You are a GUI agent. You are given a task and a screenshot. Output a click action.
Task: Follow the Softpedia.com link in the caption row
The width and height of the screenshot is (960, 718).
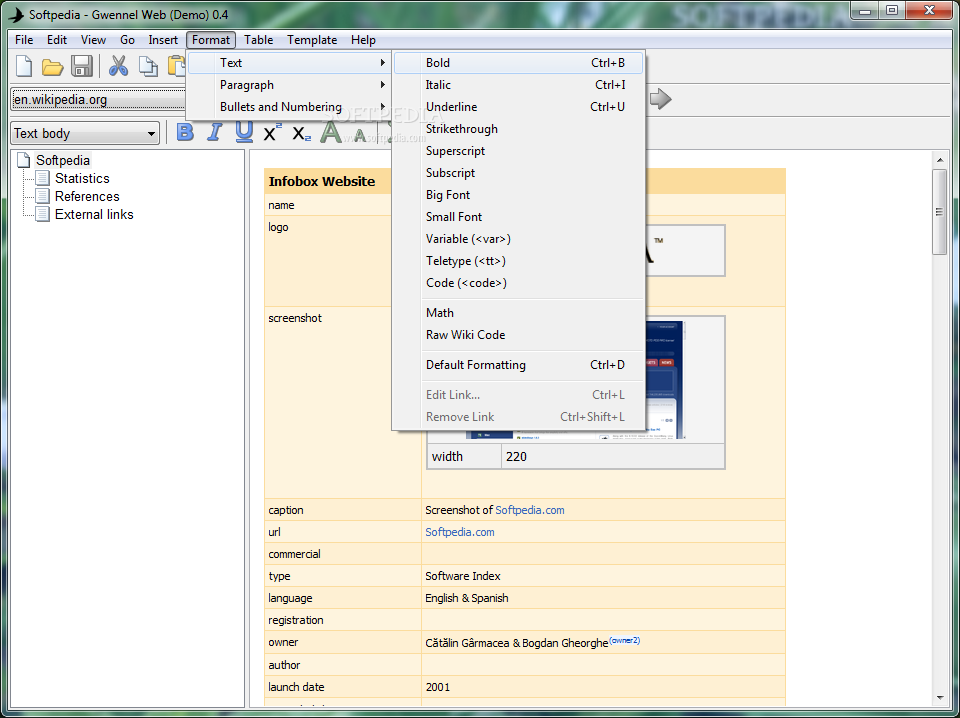[x=530, y=510]
